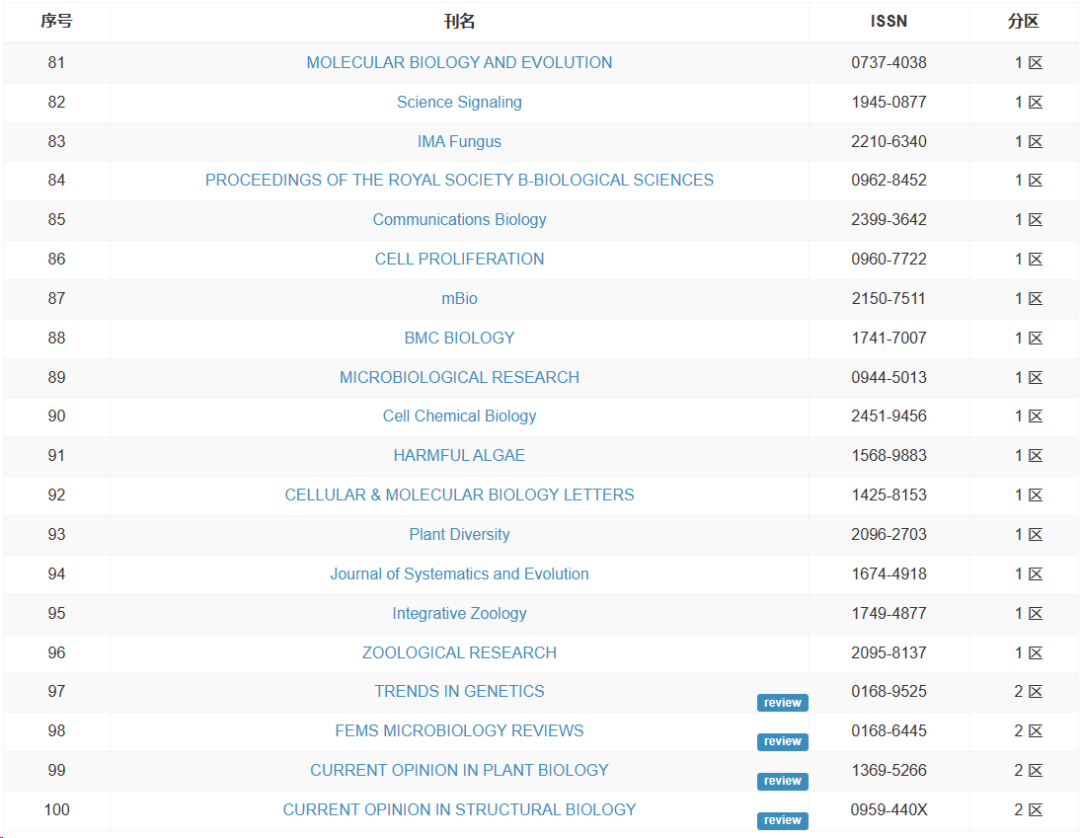Click the mBio journal link
Screen dimensions: 1080x838
pos(459,298)
